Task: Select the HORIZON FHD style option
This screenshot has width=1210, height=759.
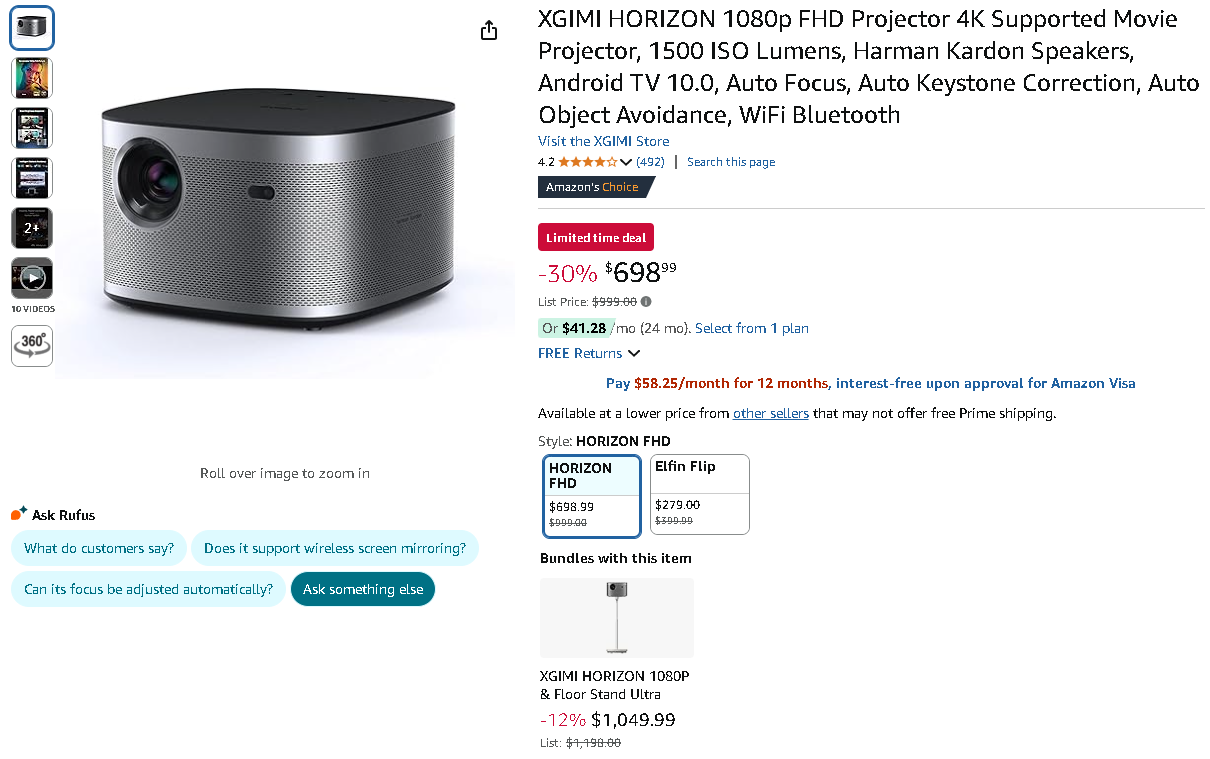Action: coord(591,495)
